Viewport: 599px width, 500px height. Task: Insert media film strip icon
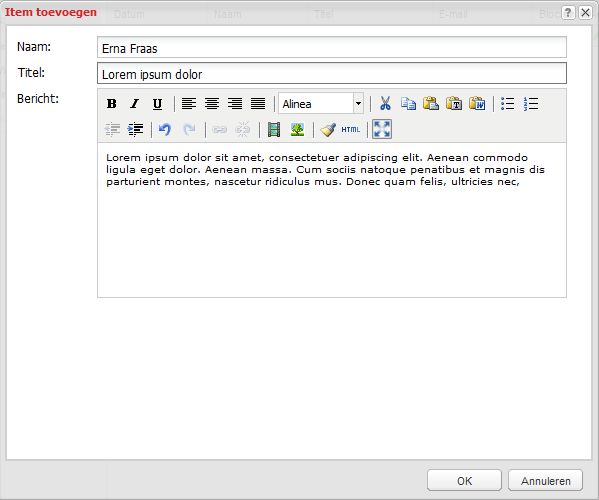[274, 129]
